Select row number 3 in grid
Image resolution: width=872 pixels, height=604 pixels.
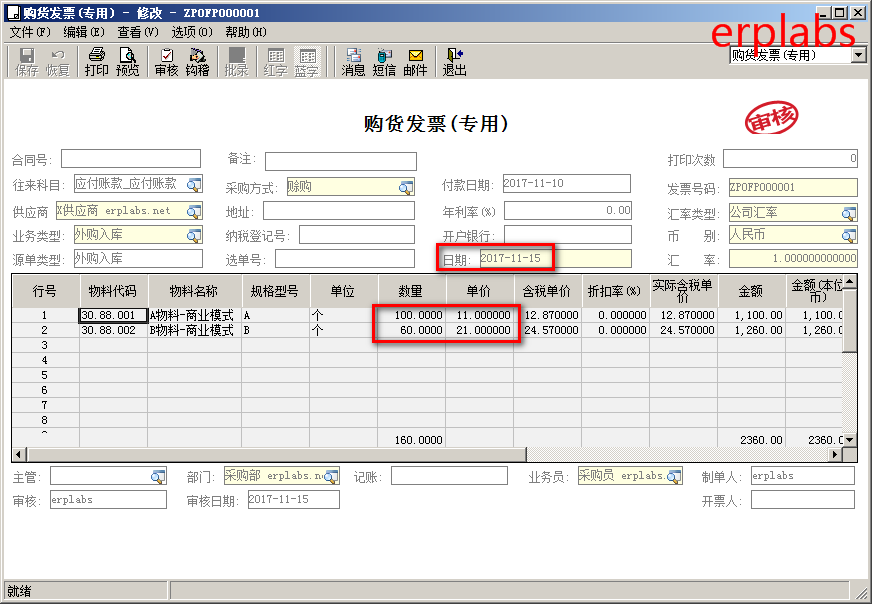(x=45, y=345)
